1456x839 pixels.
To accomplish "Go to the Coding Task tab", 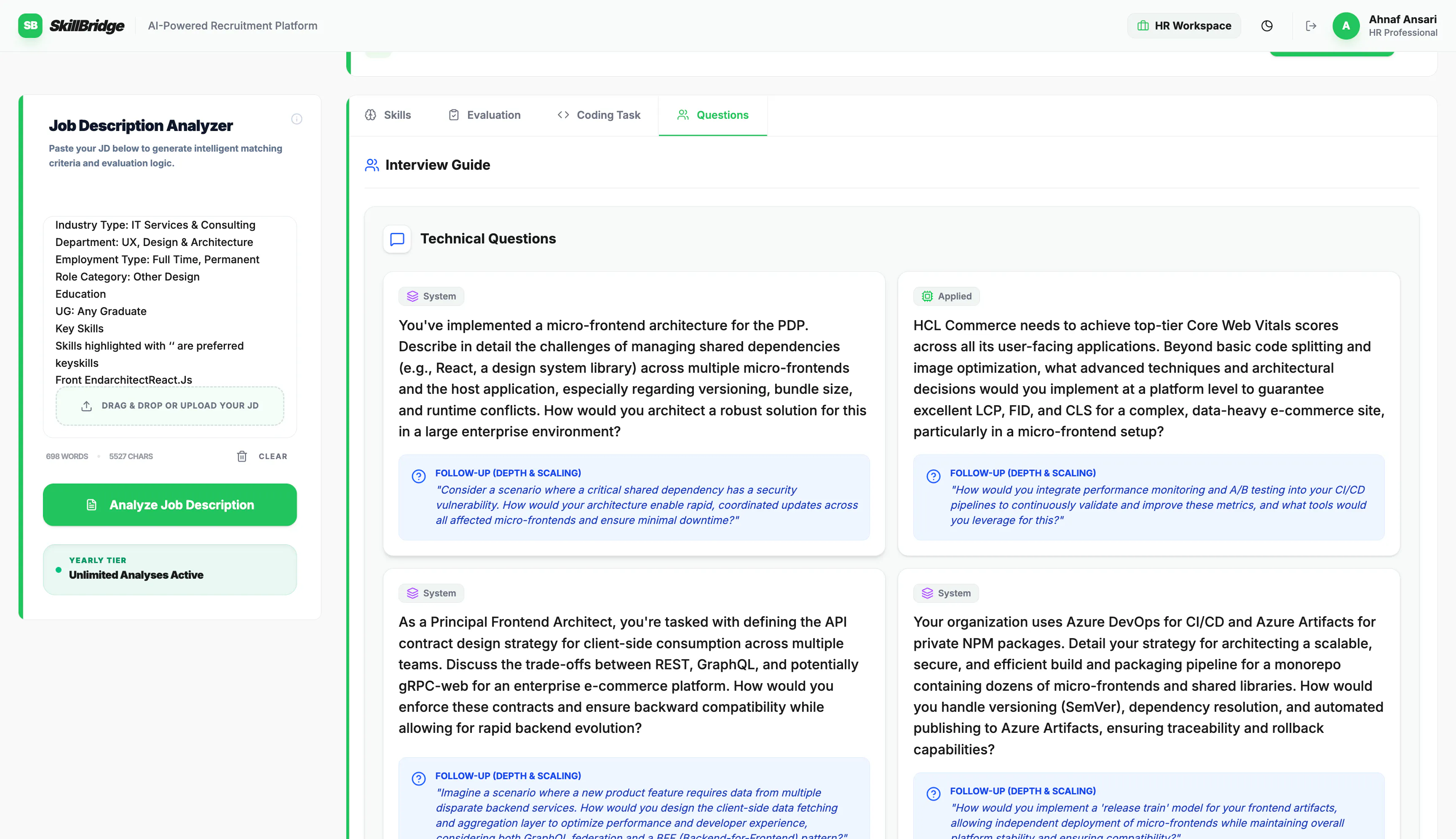I will tap(598, 115).
